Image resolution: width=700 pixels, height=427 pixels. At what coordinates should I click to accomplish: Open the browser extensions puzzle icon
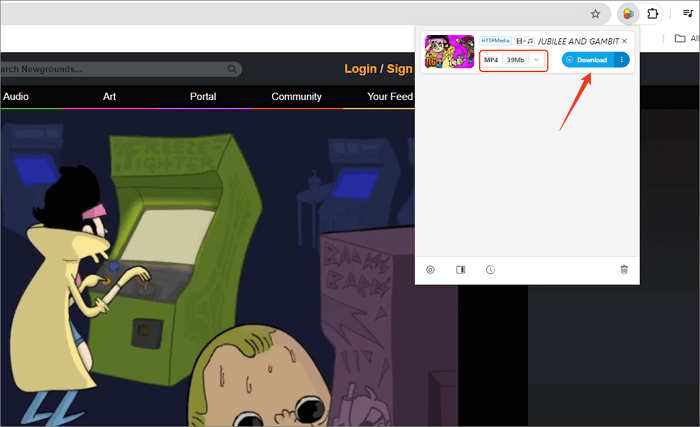tap(652, 14)
